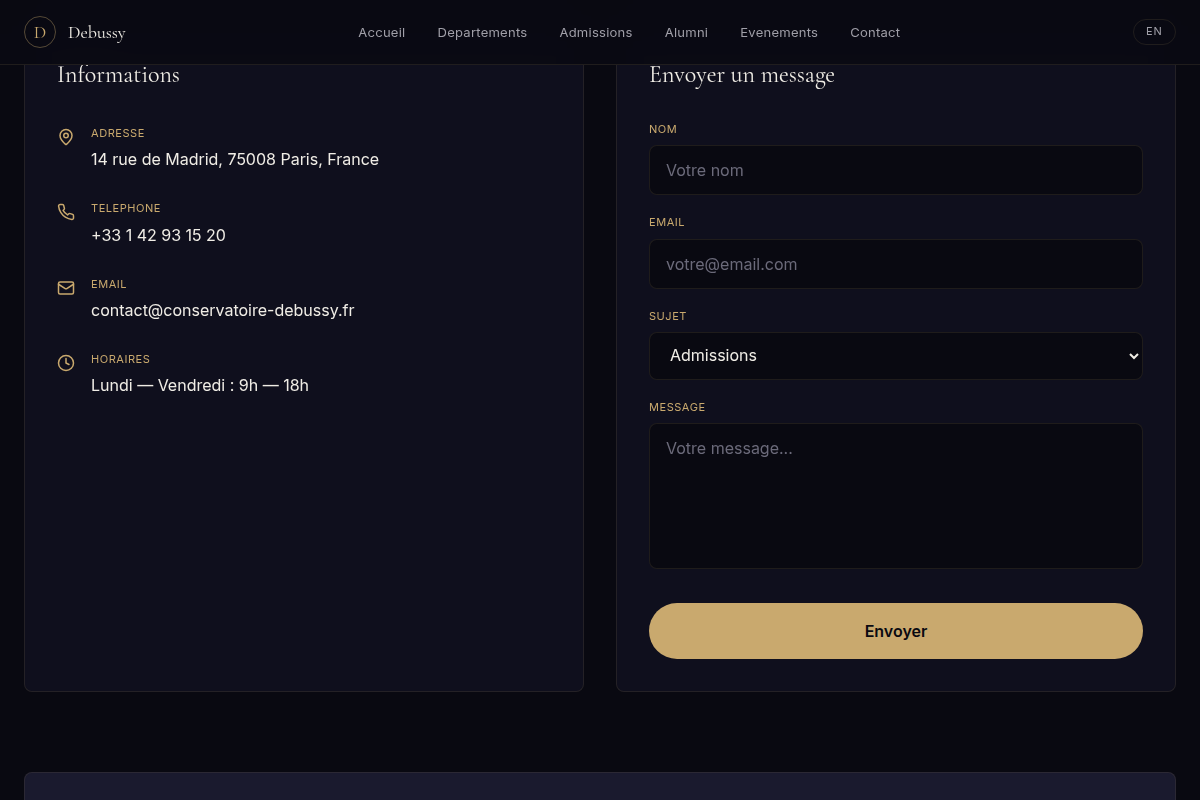Open the Sujet dropdown showing Admissions
Screen dimensions: 1200x800
point(896,356)
